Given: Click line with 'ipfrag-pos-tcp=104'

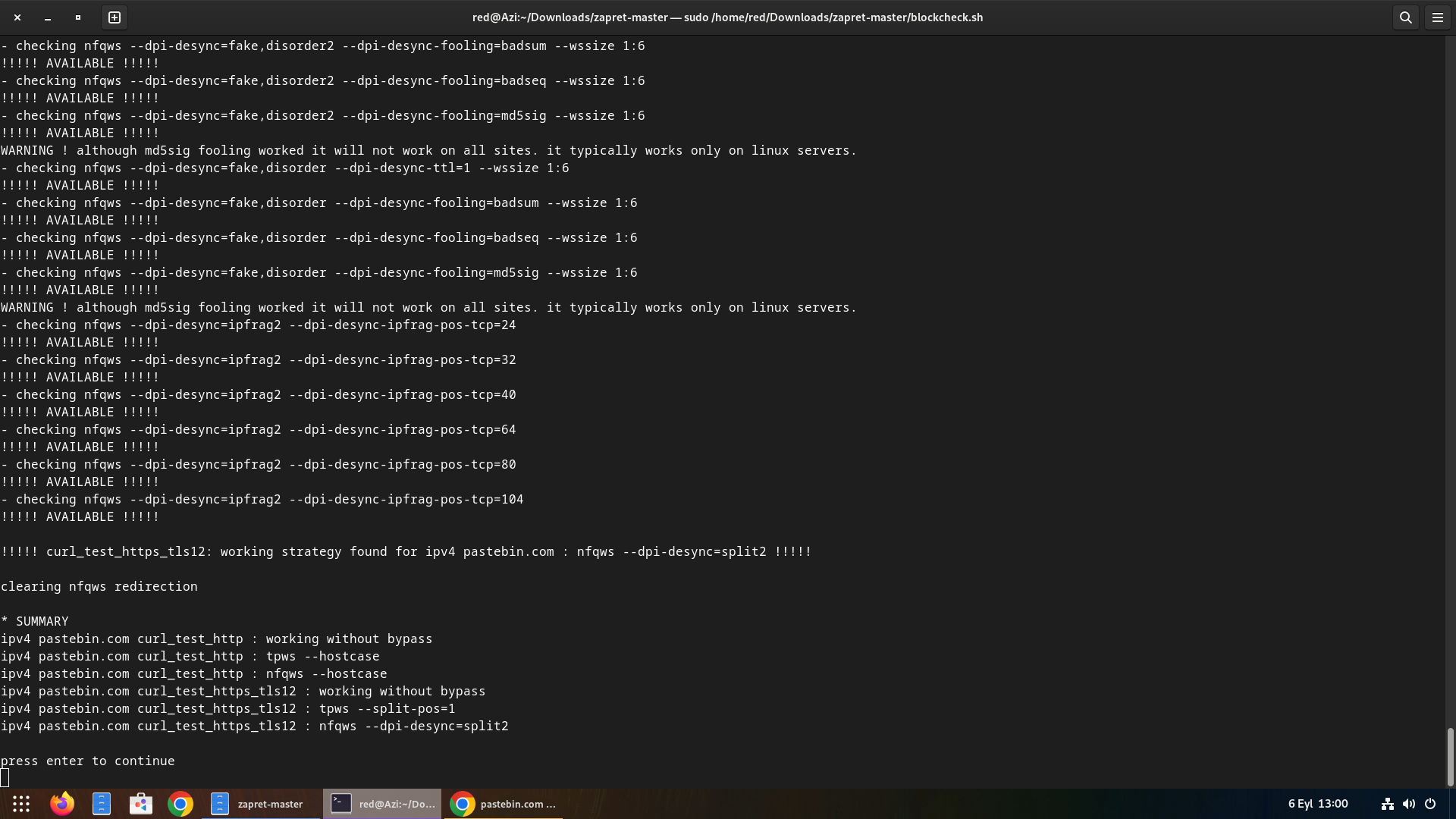Looking at the screenshot, I should (x=262, y=499).
